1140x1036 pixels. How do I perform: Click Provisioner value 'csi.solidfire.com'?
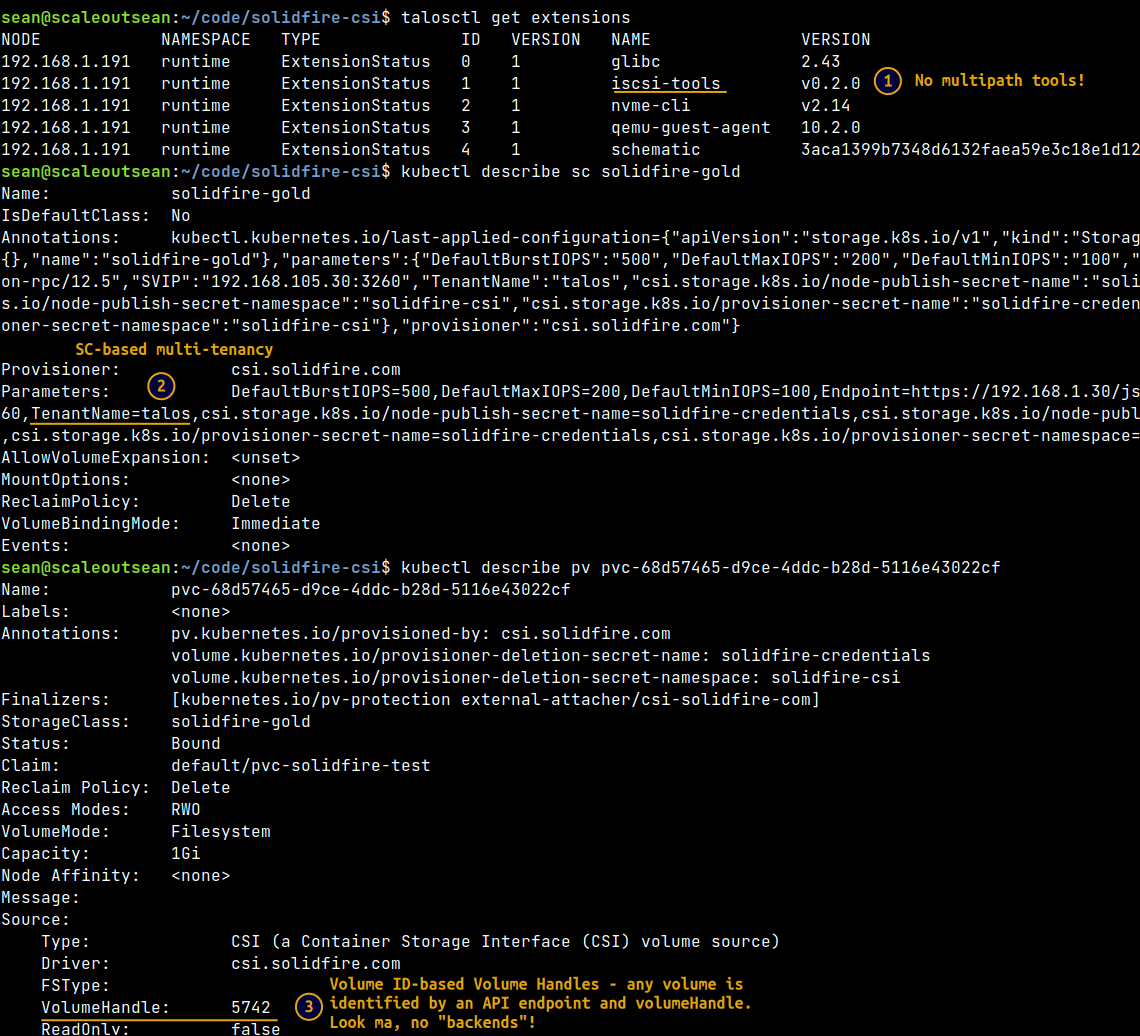(316, 369)
